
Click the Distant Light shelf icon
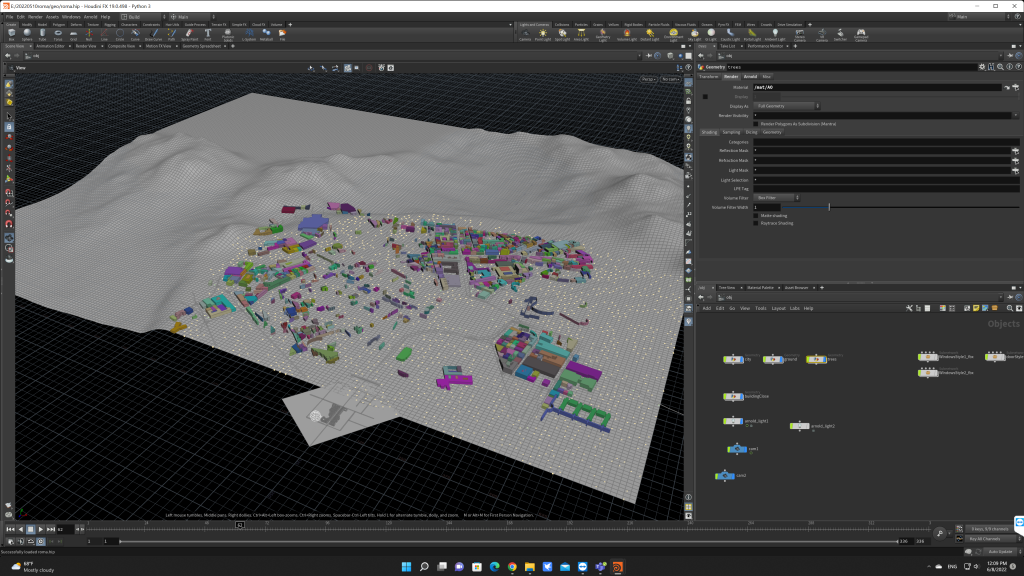tap(650, 35)
